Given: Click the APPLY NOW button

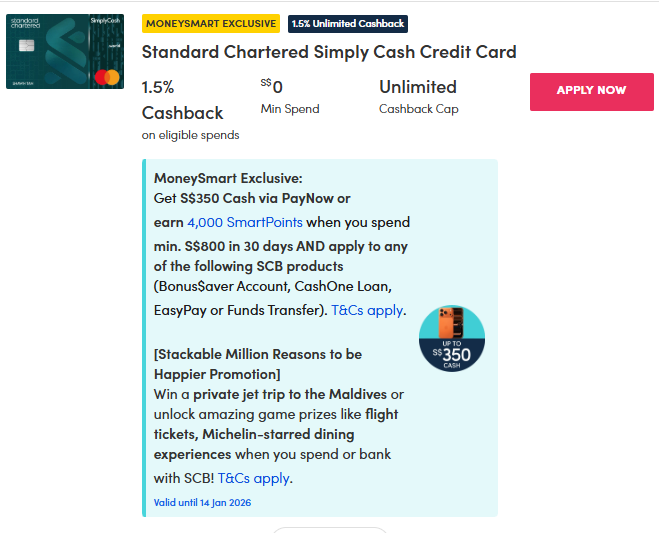Looking at the screenshot, I should 591,91.
